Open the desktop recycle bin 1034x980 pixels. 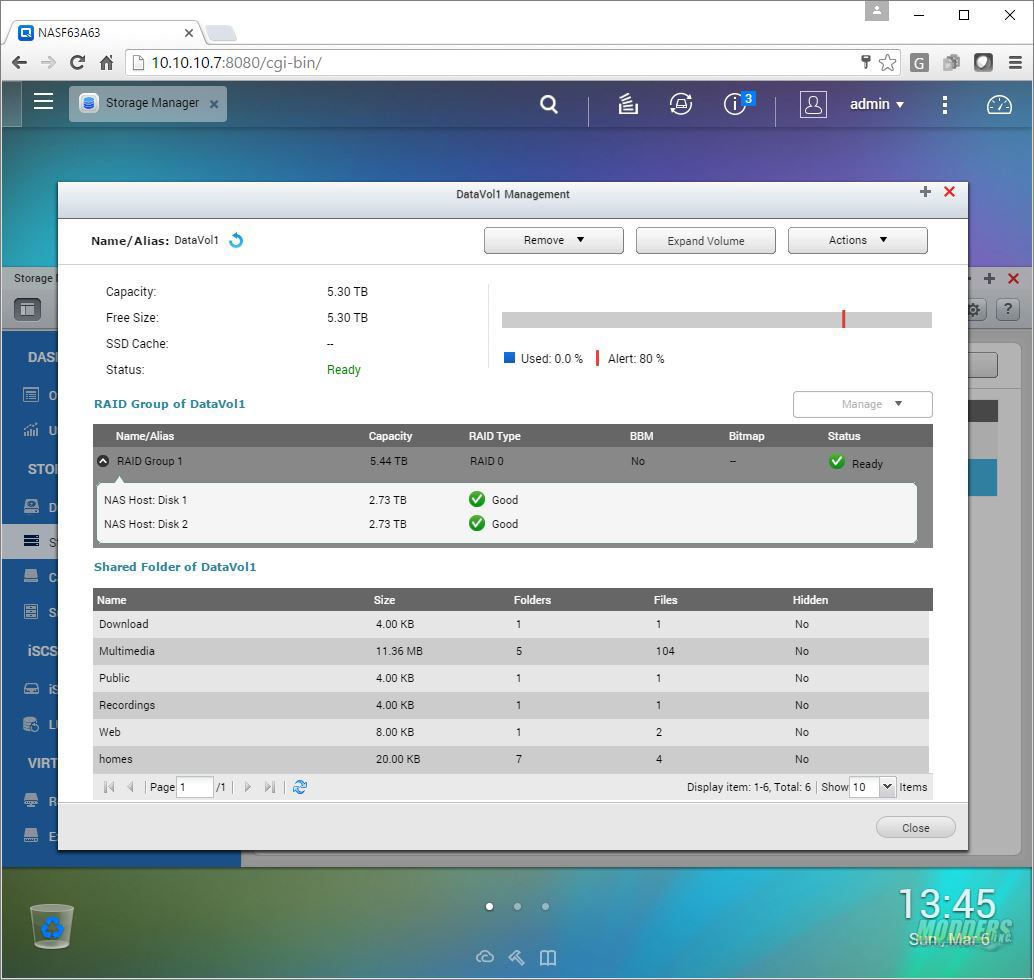coord(52,926)
